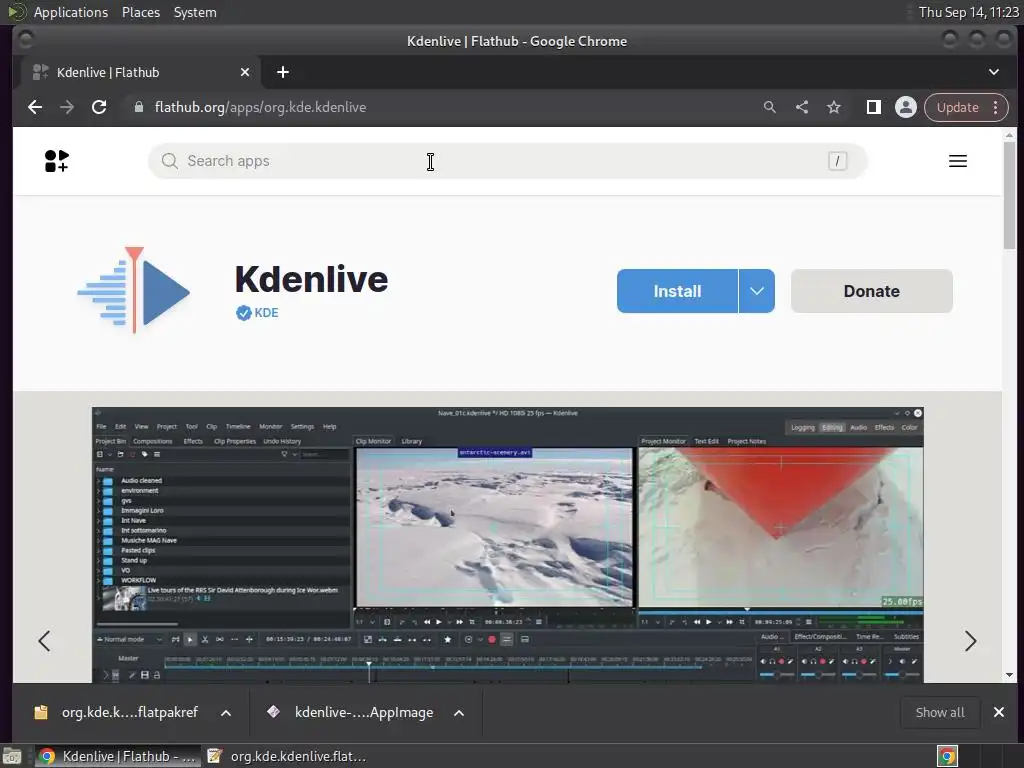Open a new tab with the plus
The image size is (1024, 768).
pyautogui.click(x=283, y=72)
